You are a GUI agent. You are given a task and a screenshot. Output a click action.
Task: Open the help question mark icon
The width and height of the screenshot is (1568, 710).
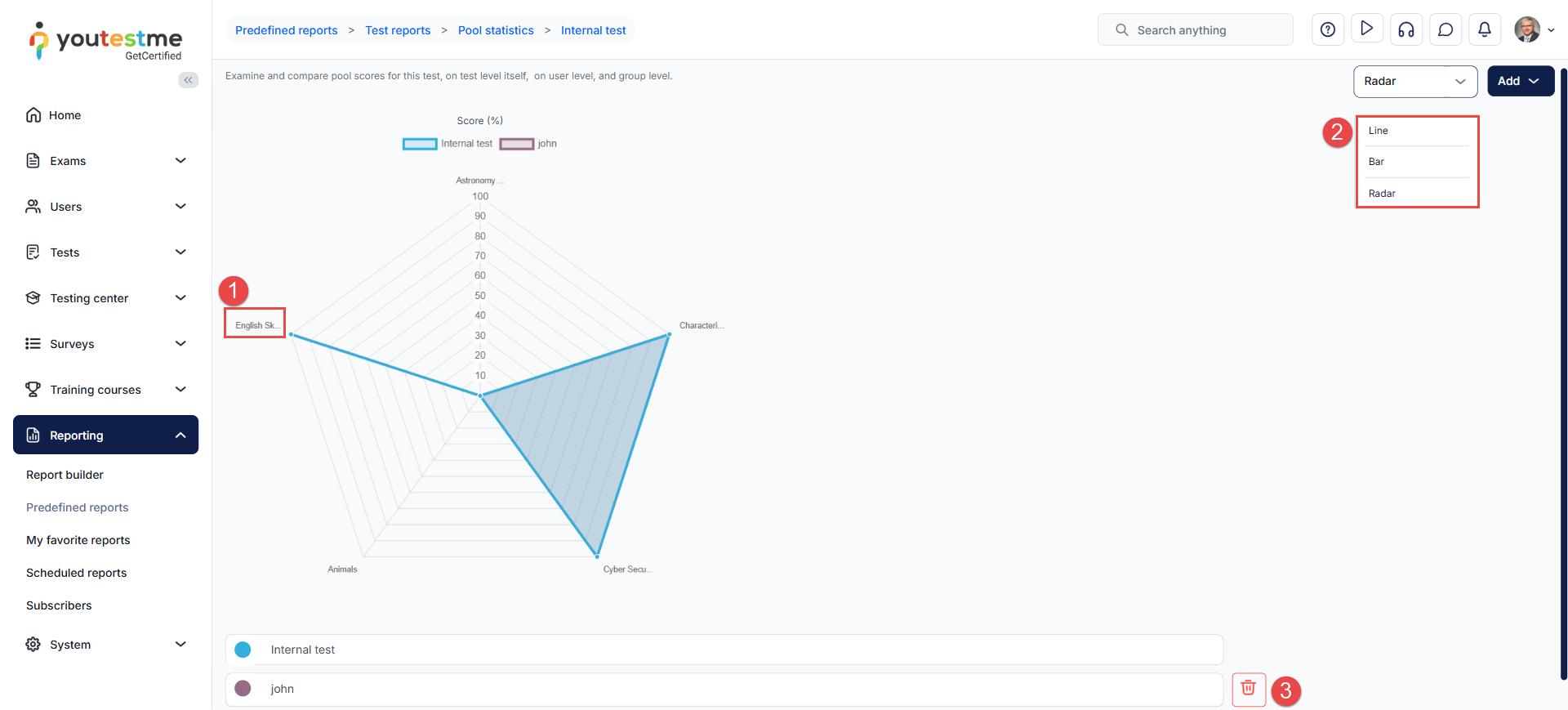click(1328, 29)
